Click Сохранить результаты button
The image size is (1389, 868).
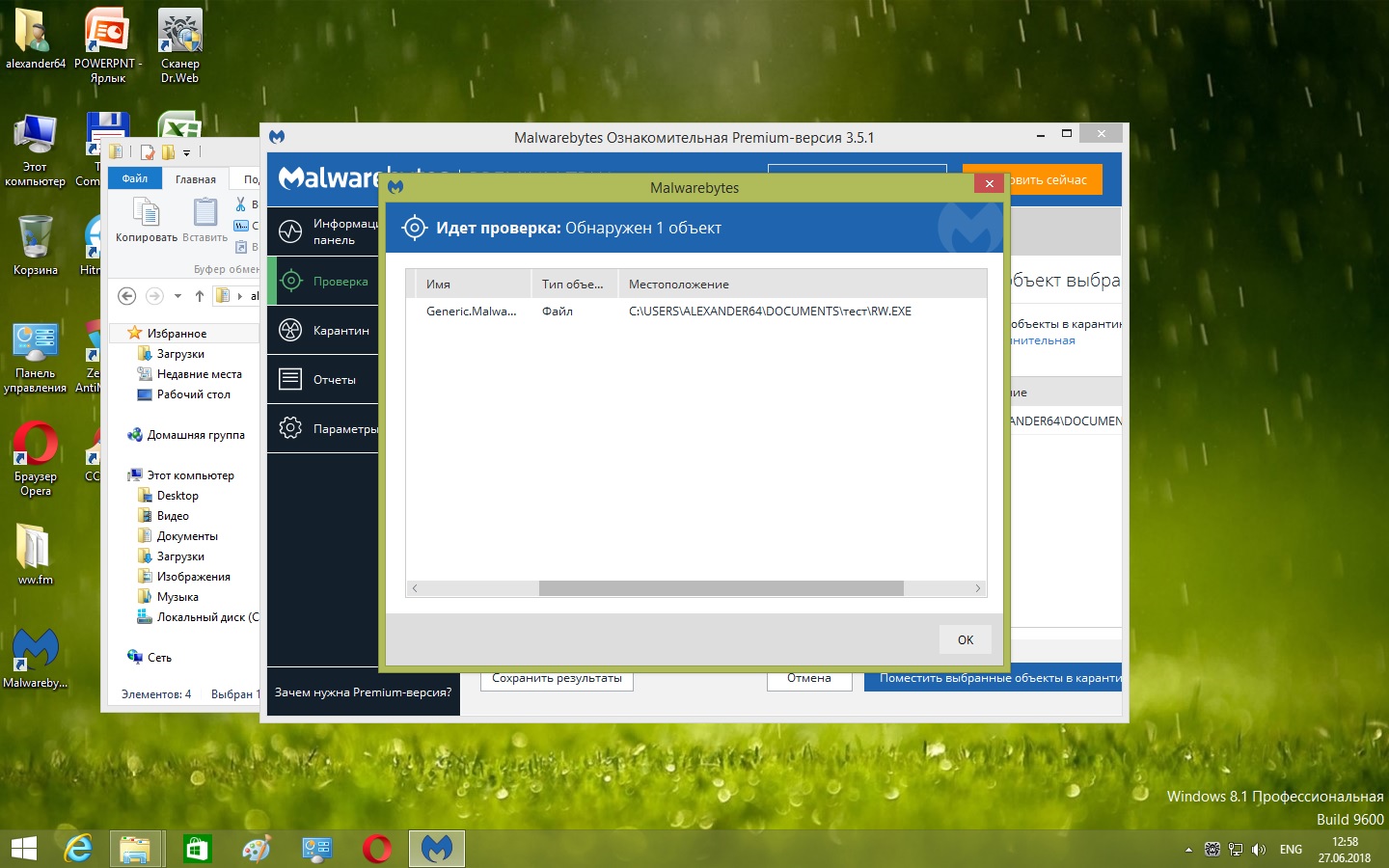tap(557, 679)
